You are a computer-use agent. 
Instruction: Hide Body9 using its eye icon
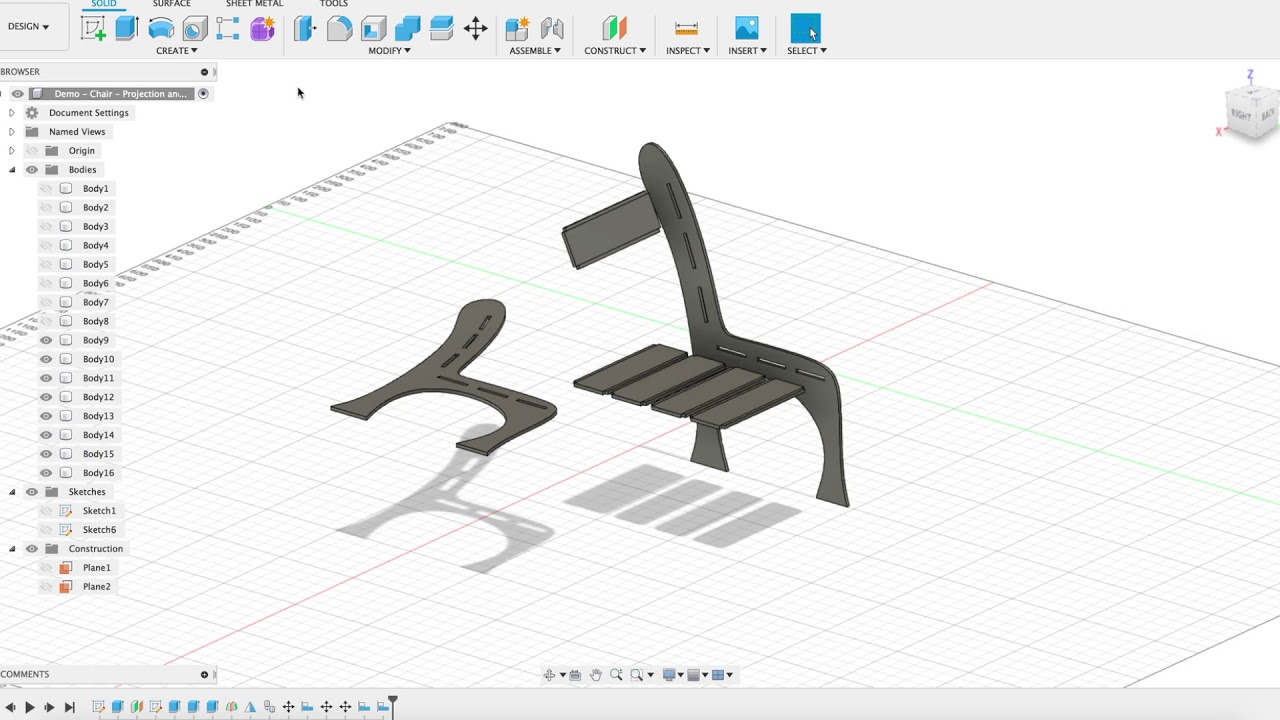coord(46,341)
